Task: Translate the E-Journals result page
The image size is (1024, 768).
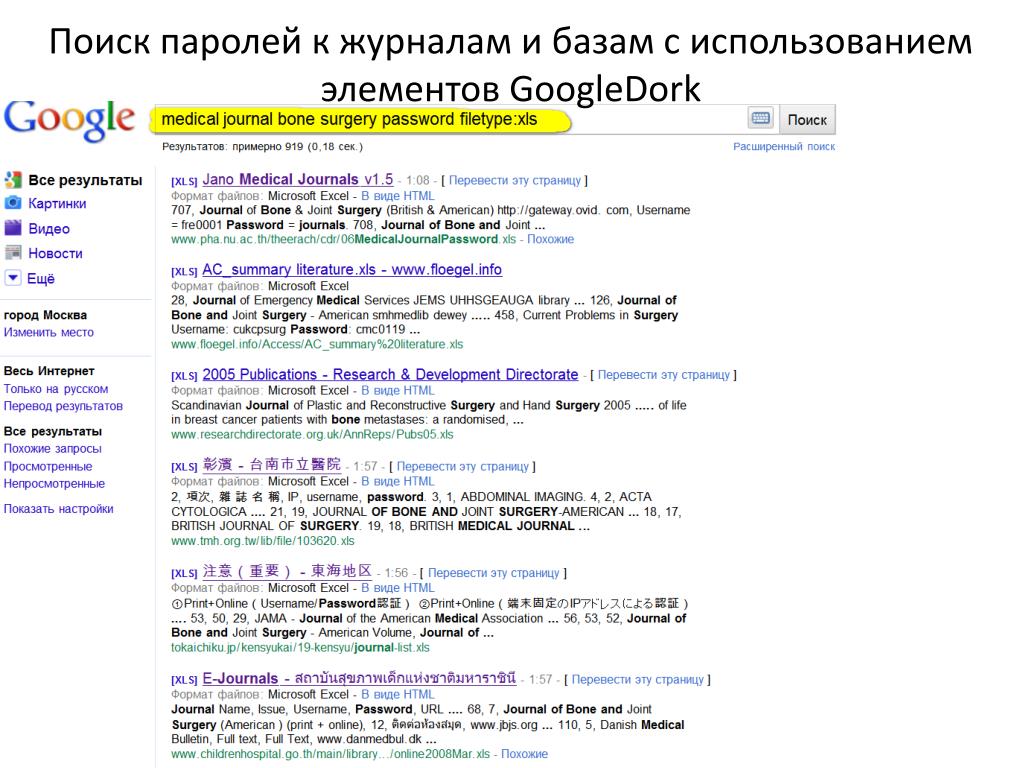Action: pyautogui.click(x=637, y=679)
